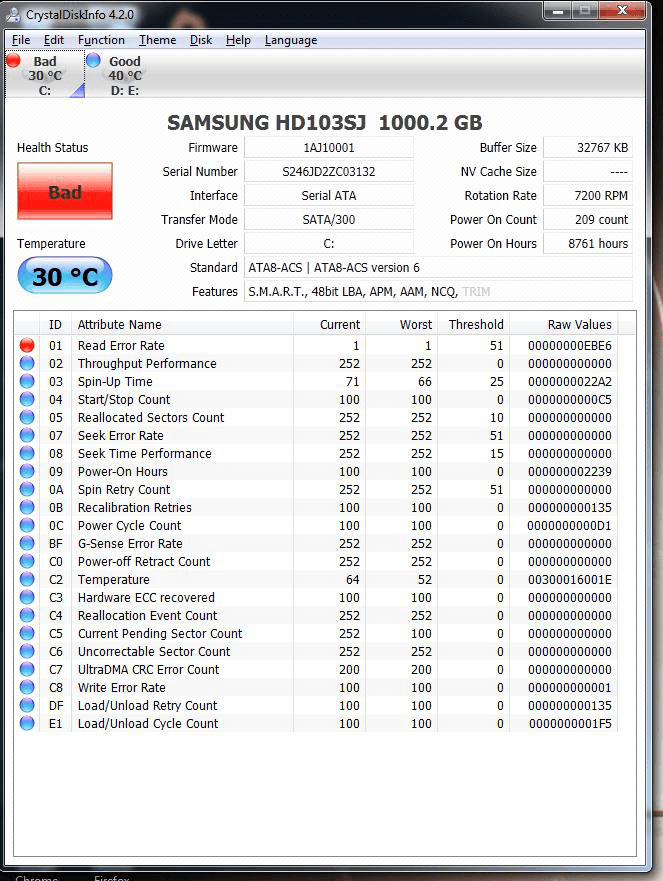Screen dimensions: 663x881
Task: Click the Serial Number field value
Action: click(x=328, y=172)
